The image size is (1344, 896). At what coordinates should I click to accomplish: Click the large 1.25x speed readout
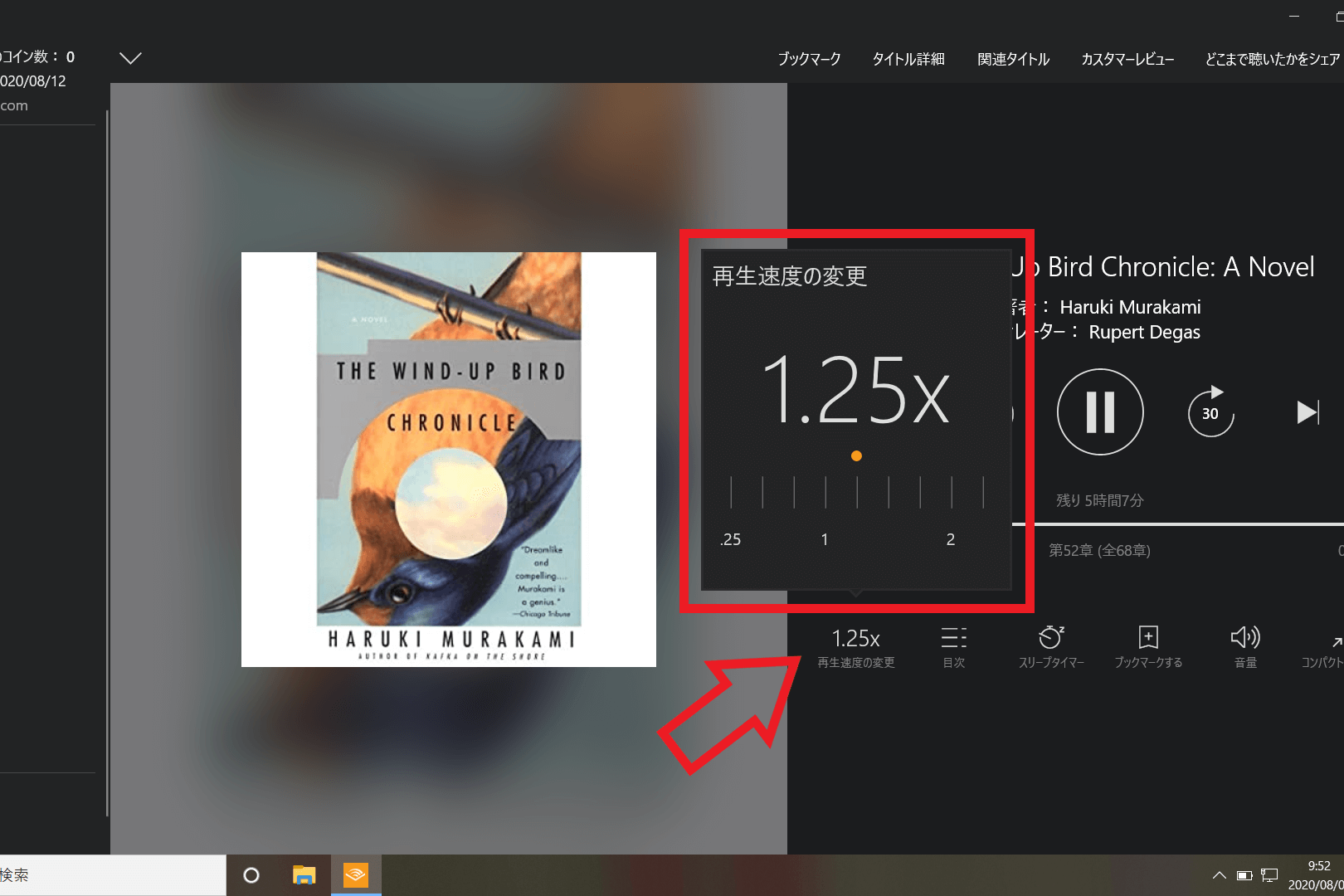coord(855,390)
